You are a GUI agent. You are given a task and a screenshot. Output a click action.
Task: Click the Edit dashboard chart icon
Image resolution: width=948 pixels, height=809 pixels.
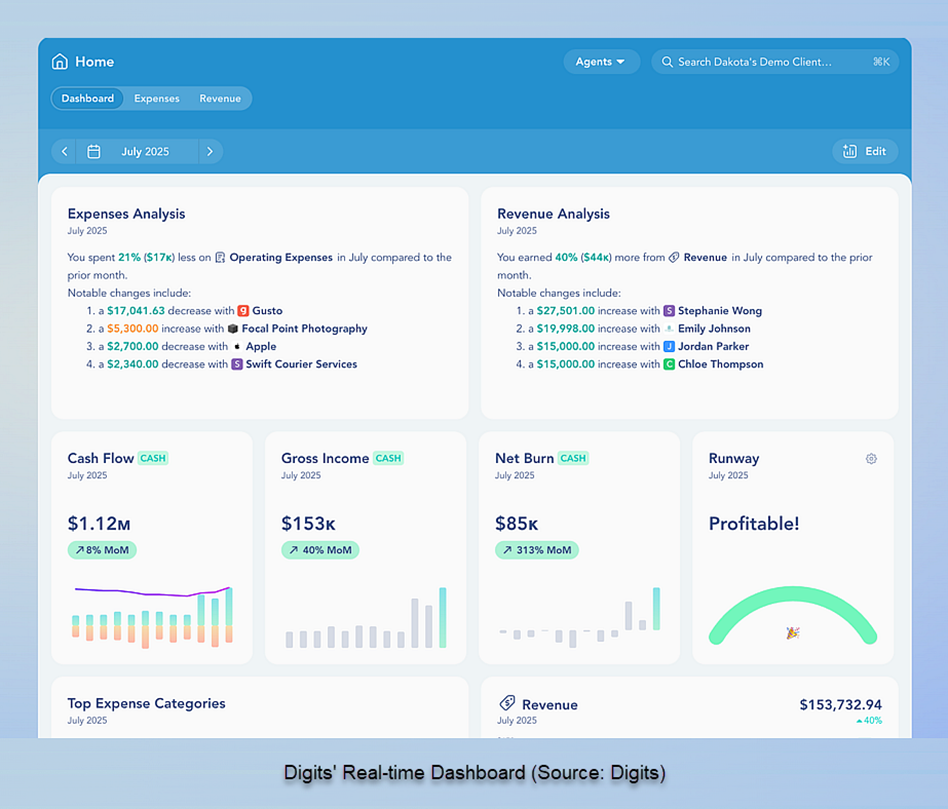pos(849,151)
